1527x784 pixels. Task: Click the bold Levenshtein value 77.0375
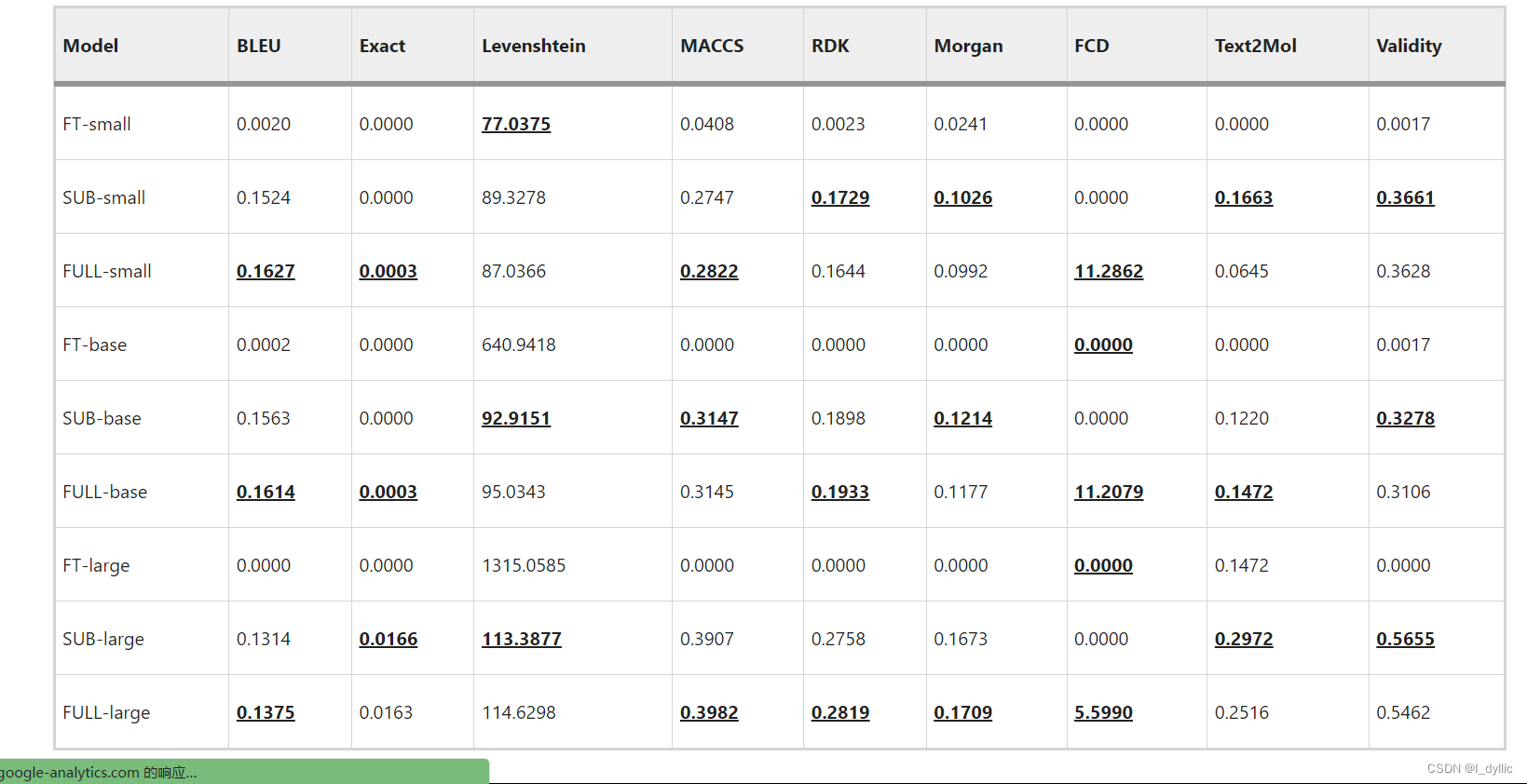tap(516, 124)
